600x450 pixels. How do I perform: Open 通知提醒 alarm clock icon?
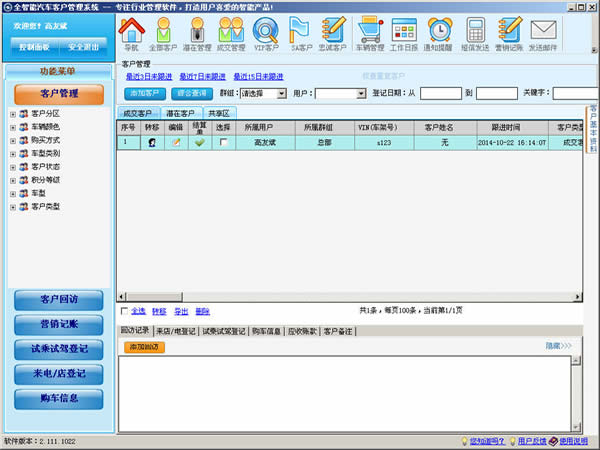[440, 29]
